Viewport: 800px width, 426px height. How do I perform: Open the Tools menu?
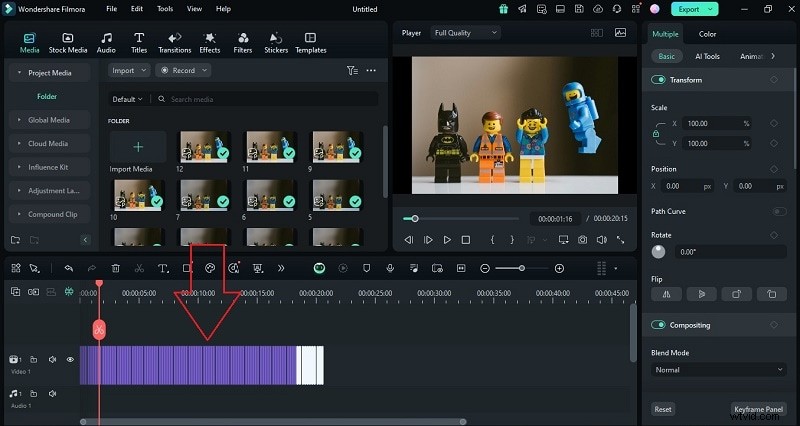tap(165, 9)
